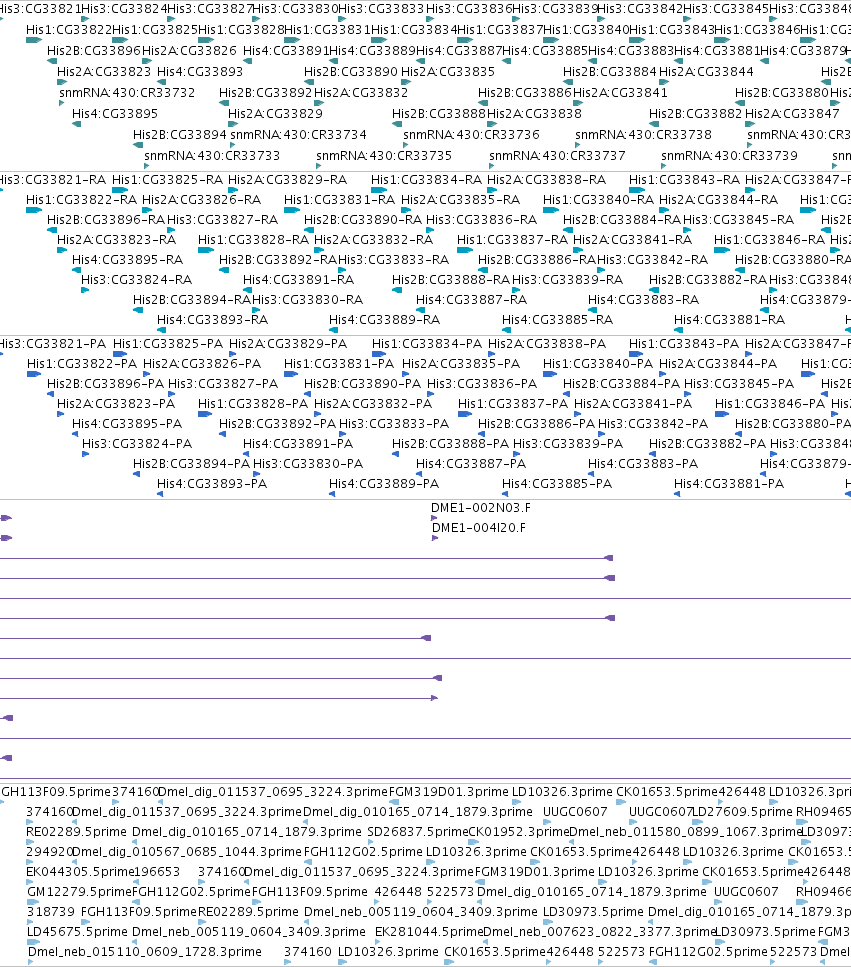851x967 pixels.
Task: Select EST label SD26837.5prime
Action: pyautogui.click(x=417, y=831)
